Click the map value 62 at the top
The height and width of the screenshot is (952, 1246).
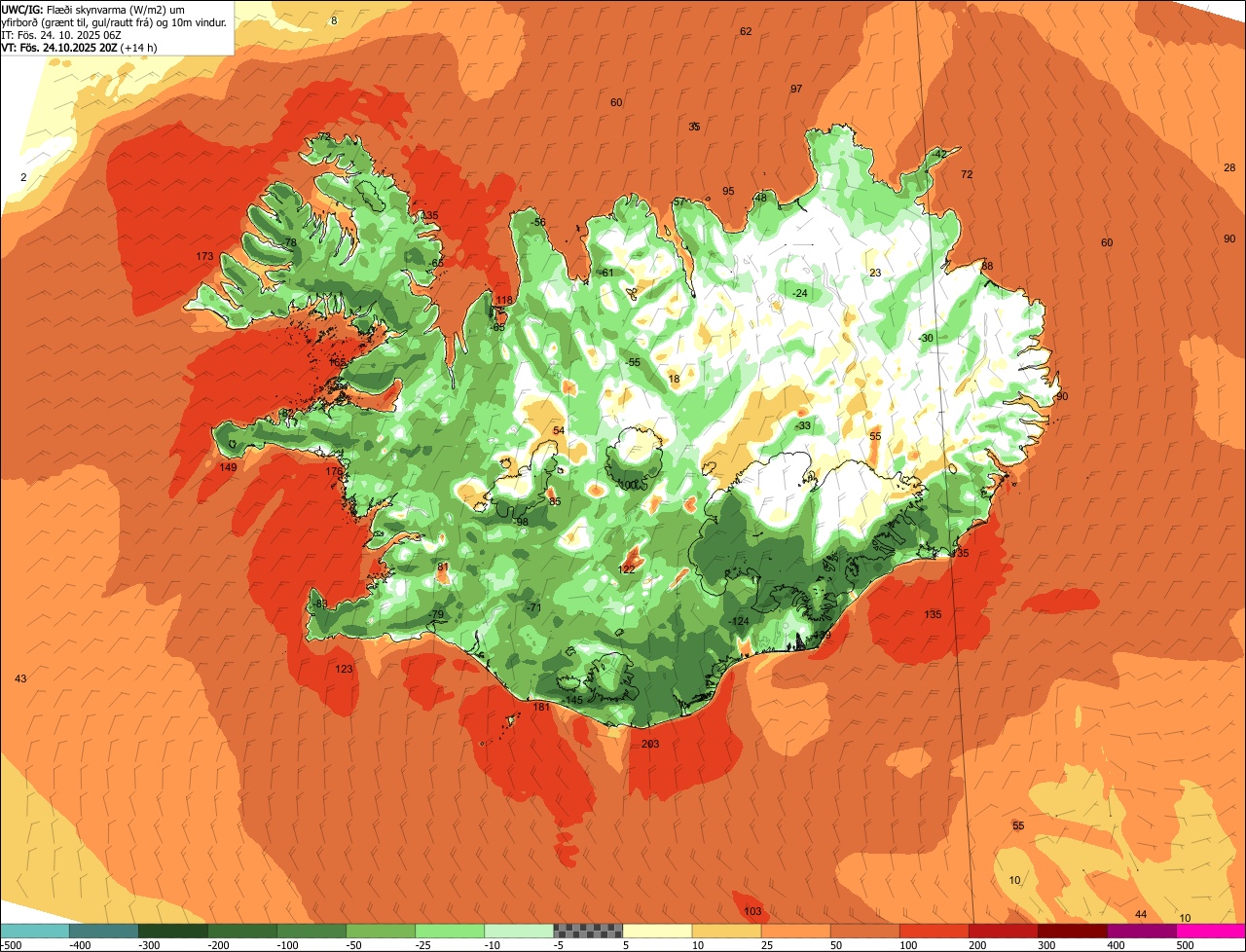pos(746,32)
